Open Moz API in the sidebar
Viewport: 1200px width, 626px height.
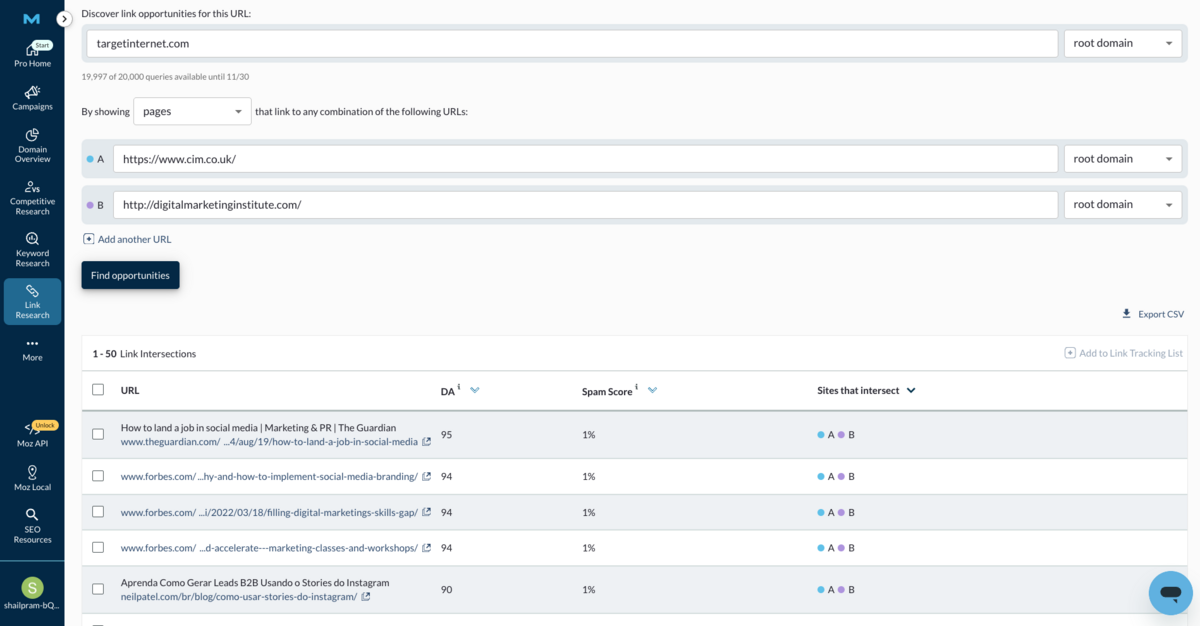coord(32,435)
